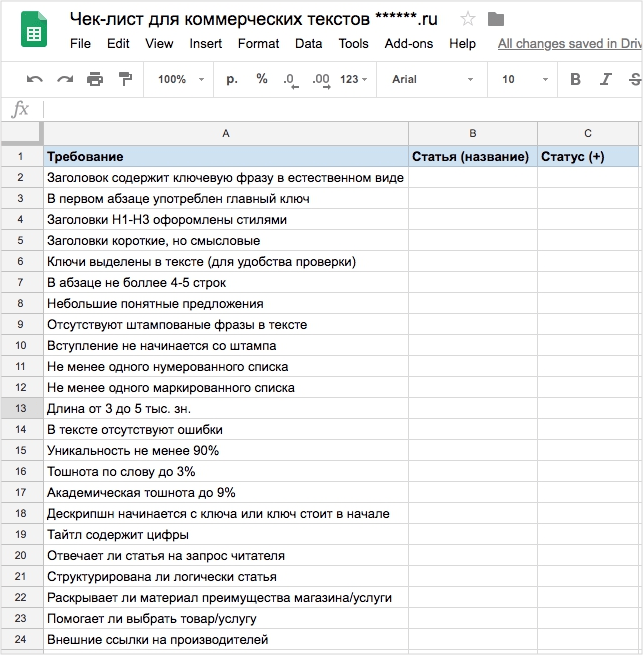Screen dimensions: 643x655
Task: Star this spreadsheet document
Action: pyautogui.click(x=468, y=19)
